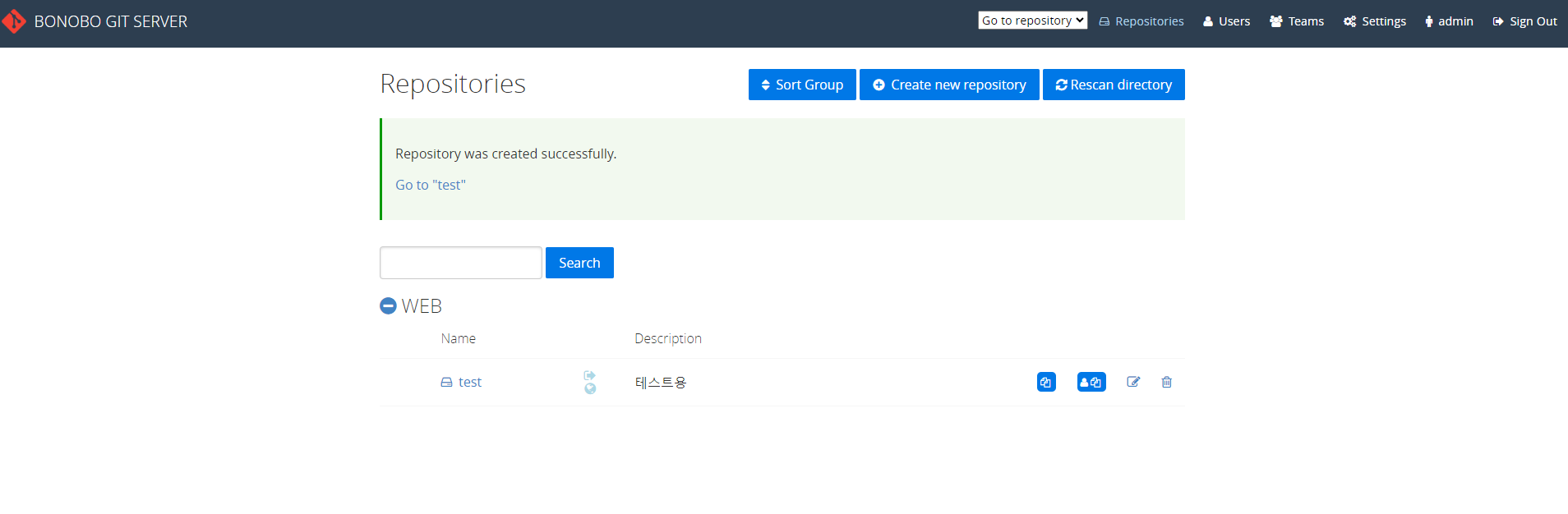Focus the repository search field
1568x514 pixels.
click(461, 263)
